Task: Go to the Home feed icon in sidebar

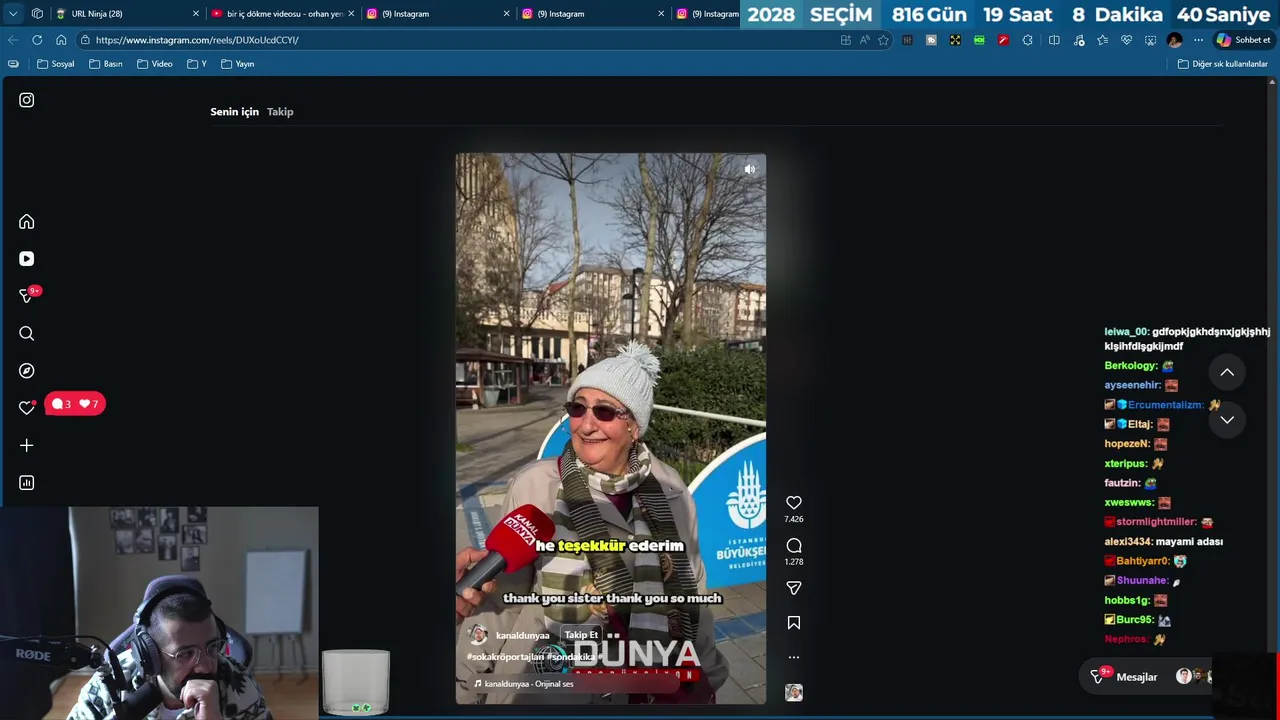Action: [27, 222]
